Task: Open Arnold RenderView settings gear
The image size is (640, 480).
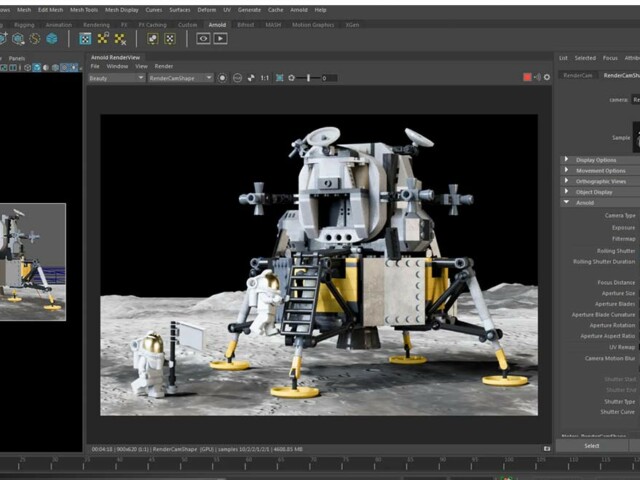Action: tap(547, 77)
